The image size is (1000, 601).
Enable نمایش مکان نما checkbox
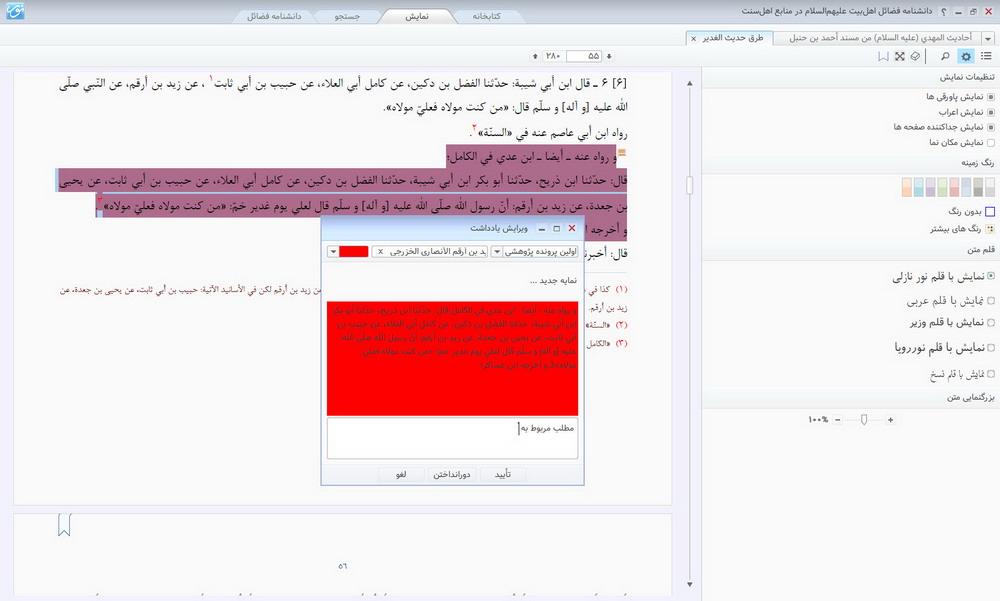click(x=990, y=142)
